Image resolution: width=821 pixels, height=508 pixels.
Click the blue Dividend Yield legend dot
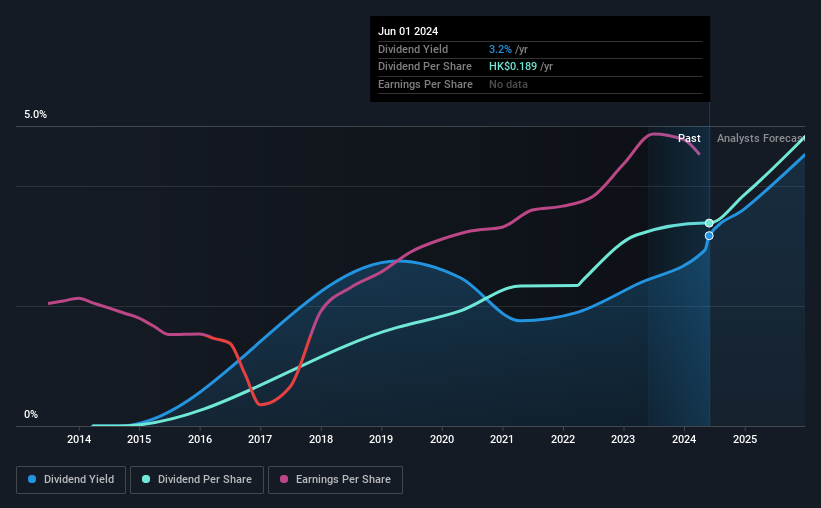pyautogui.click(x=32, y=479)
